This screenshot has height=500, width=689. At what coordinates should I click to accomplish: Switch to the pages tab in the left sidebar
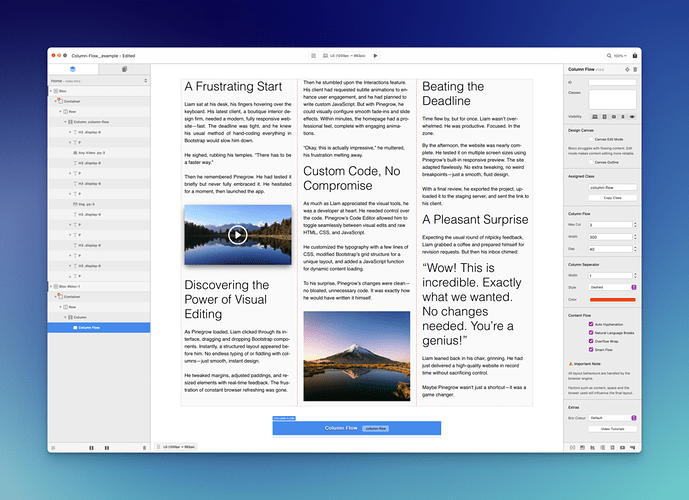click(x=124, y=68)
